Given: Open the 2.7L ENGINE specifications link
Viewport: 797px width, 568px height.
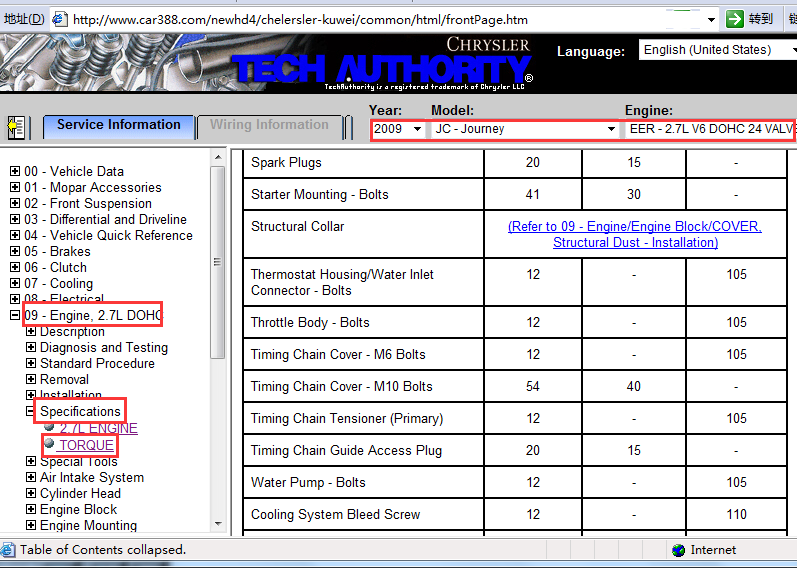Looking at the screenshot, I should click(99, 428).
